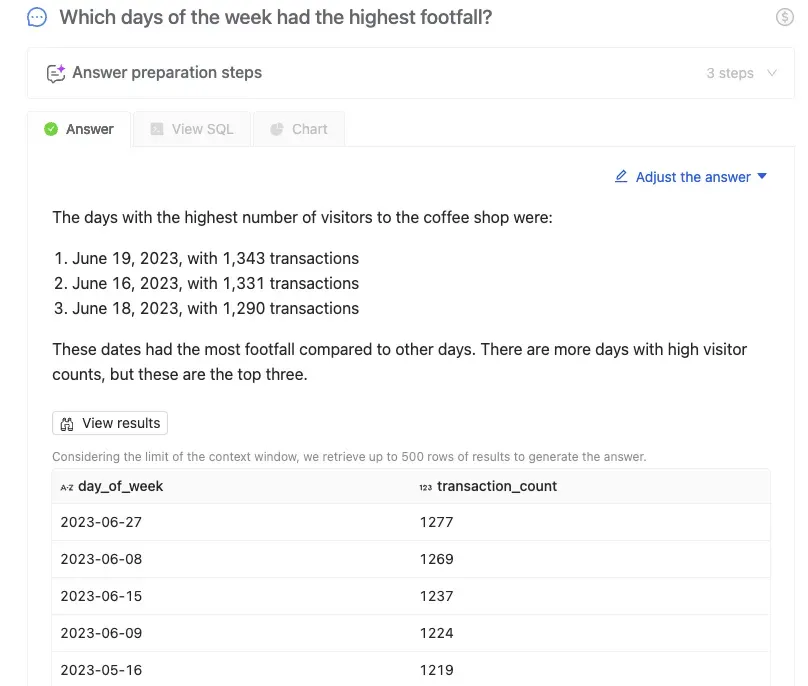
Task: Select the 2023-05-16 date cell
Action: point(101,670)
